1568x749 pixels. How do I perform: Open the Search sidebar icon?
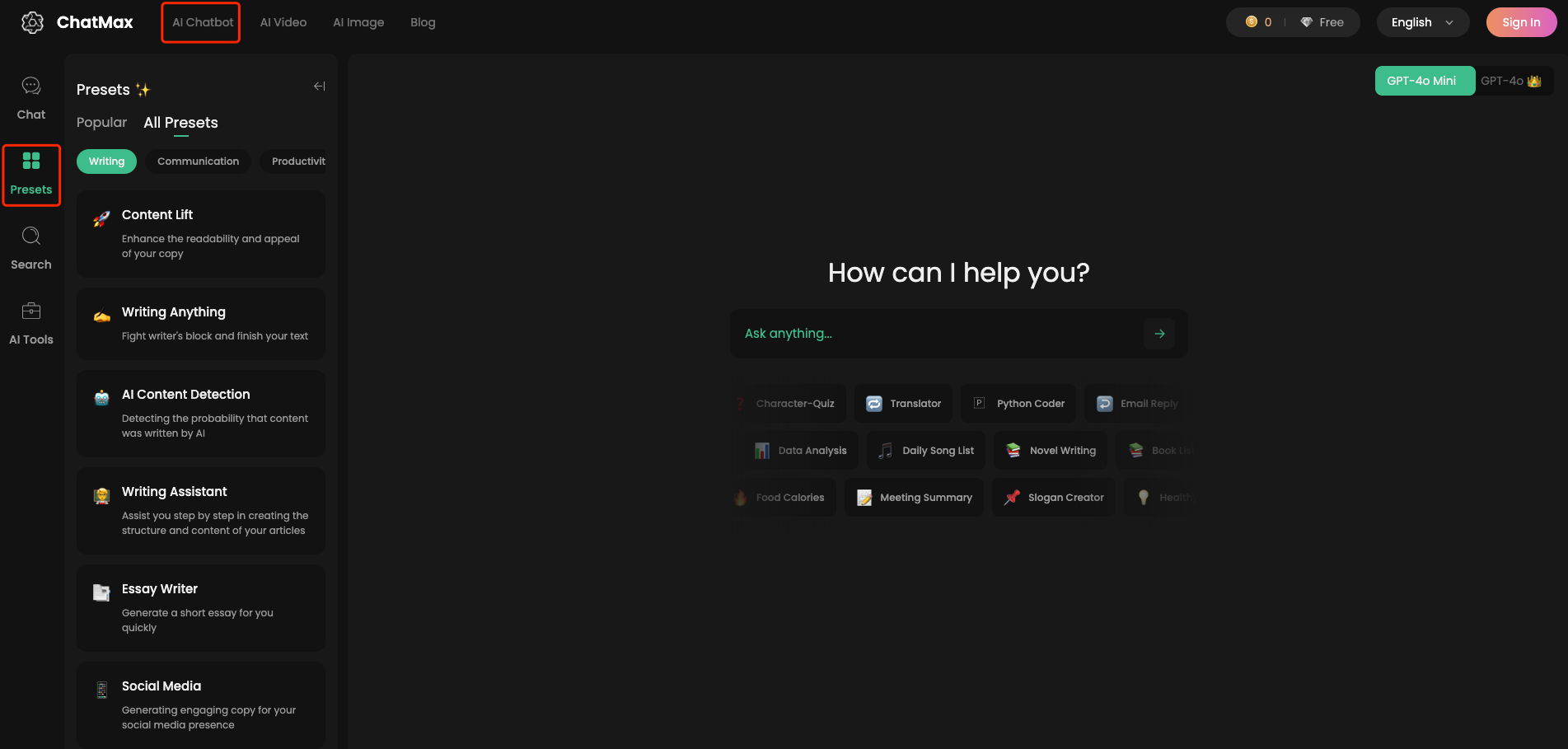[31, 236]
